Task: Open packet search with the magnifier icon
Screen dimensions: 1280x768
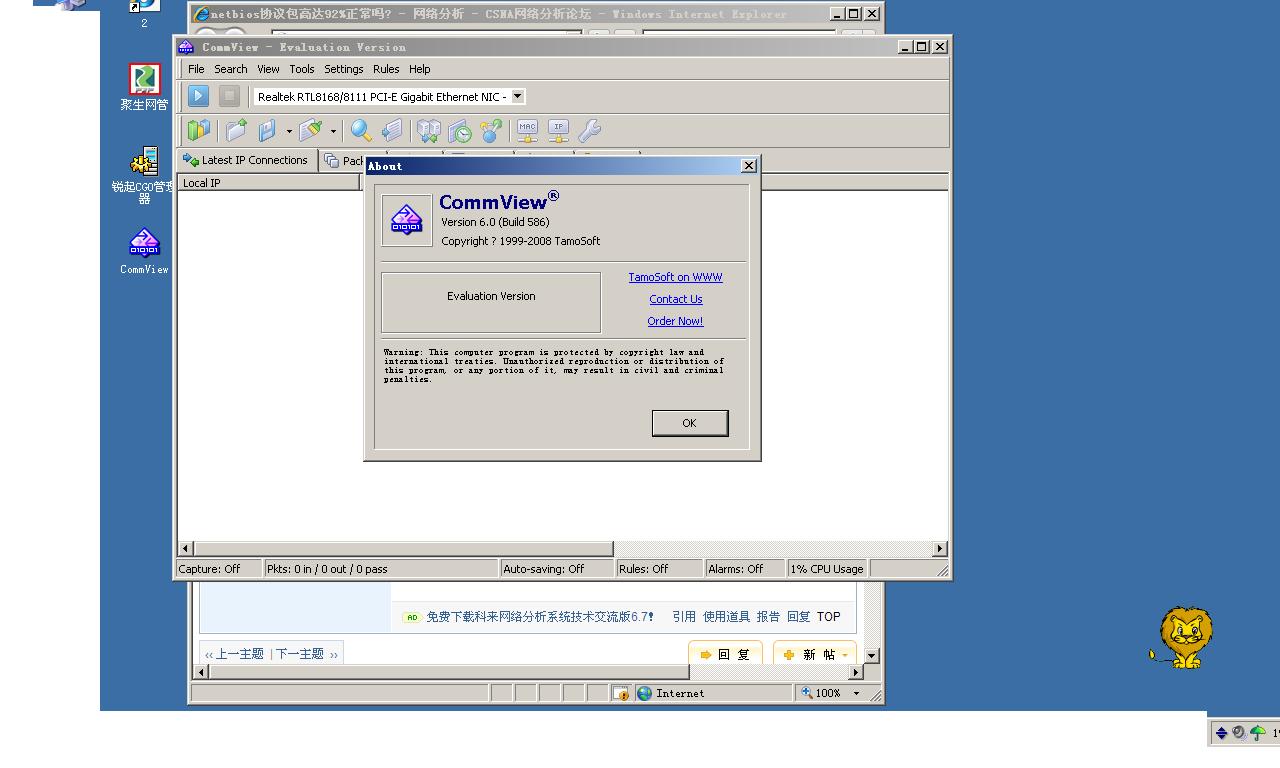Action: 359,130
